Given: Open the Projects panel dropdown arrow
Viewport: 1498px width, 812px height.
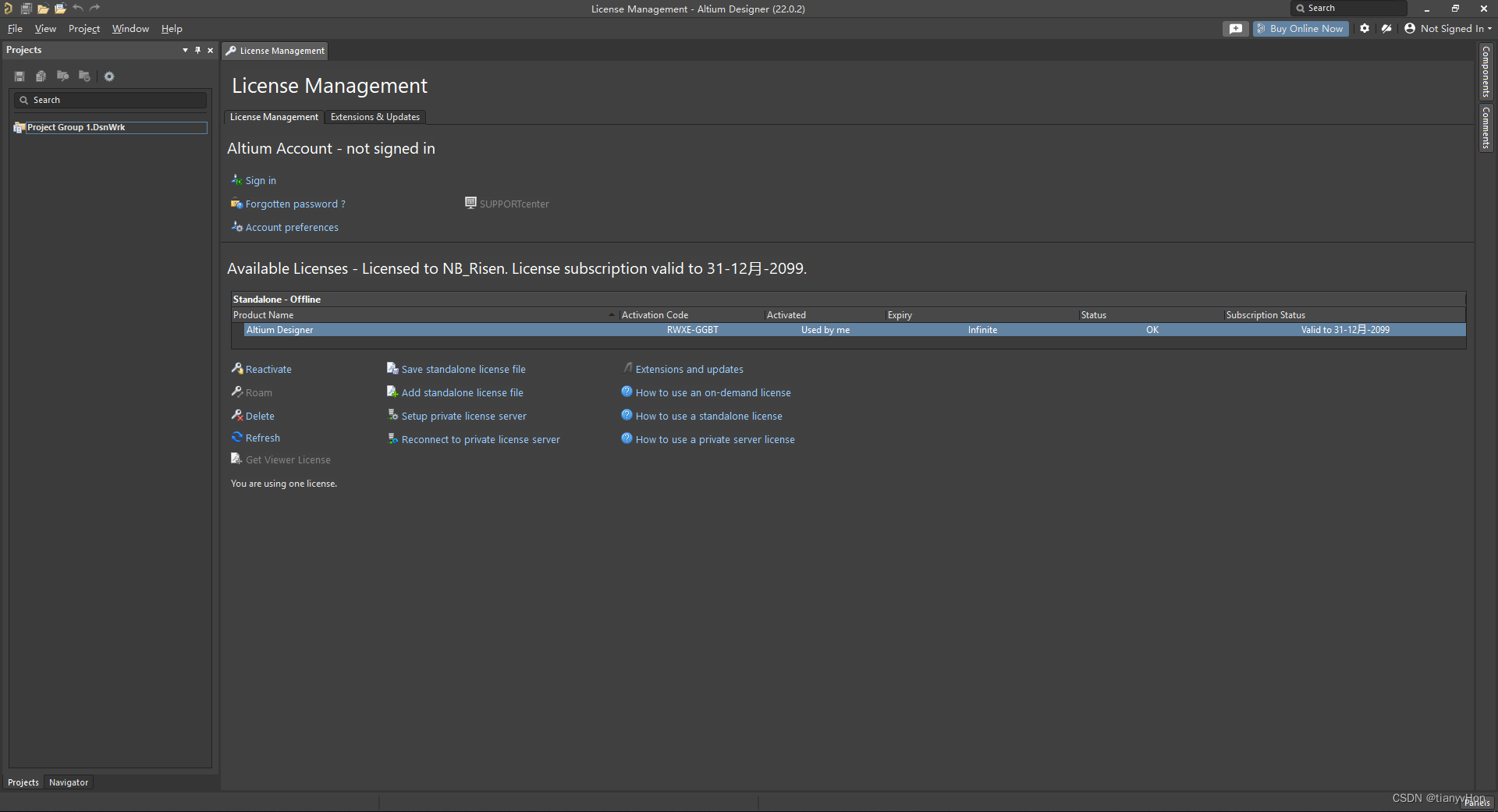Looking at the screenshot, I should point(185,50).
